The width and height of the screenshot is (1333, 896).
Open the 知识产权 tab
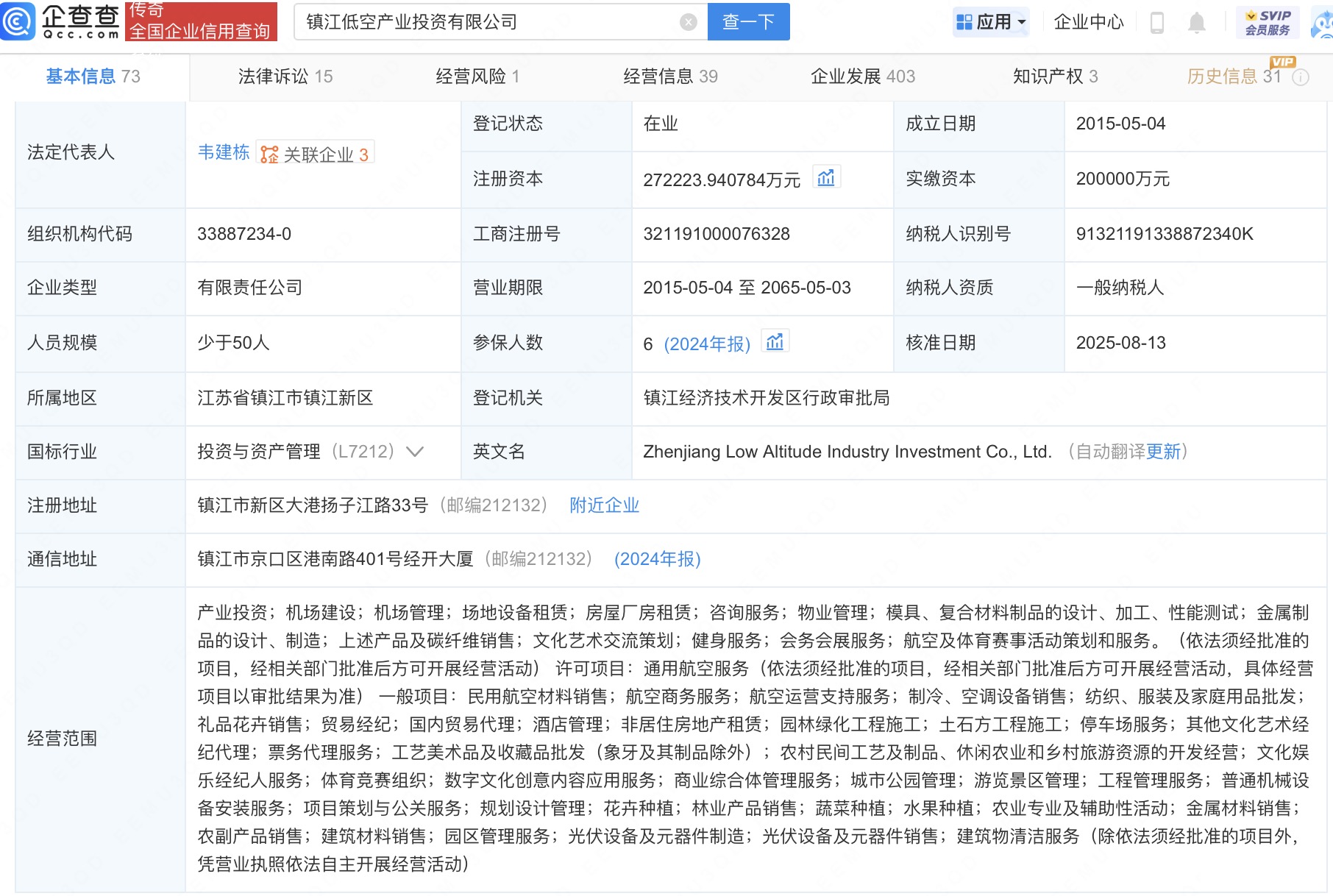(1055, 77)
